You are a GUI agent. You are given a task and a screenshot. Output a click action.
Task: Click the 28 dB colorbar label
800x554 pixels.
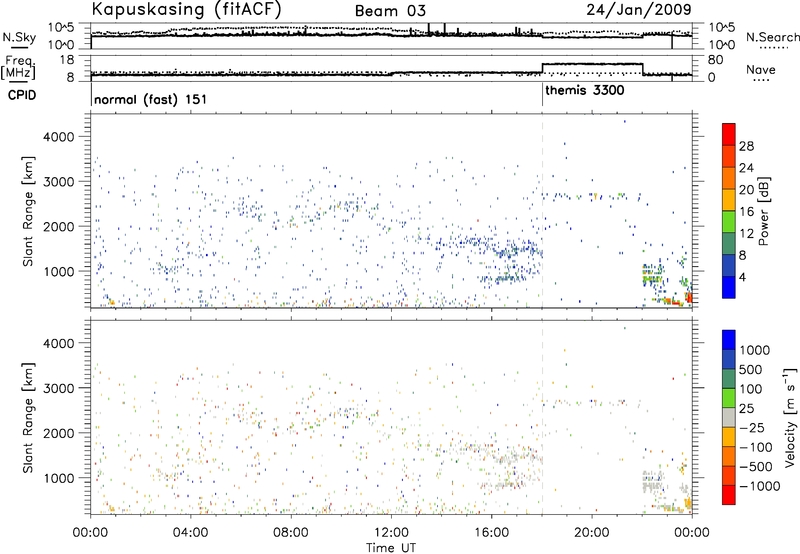[746, 146]
